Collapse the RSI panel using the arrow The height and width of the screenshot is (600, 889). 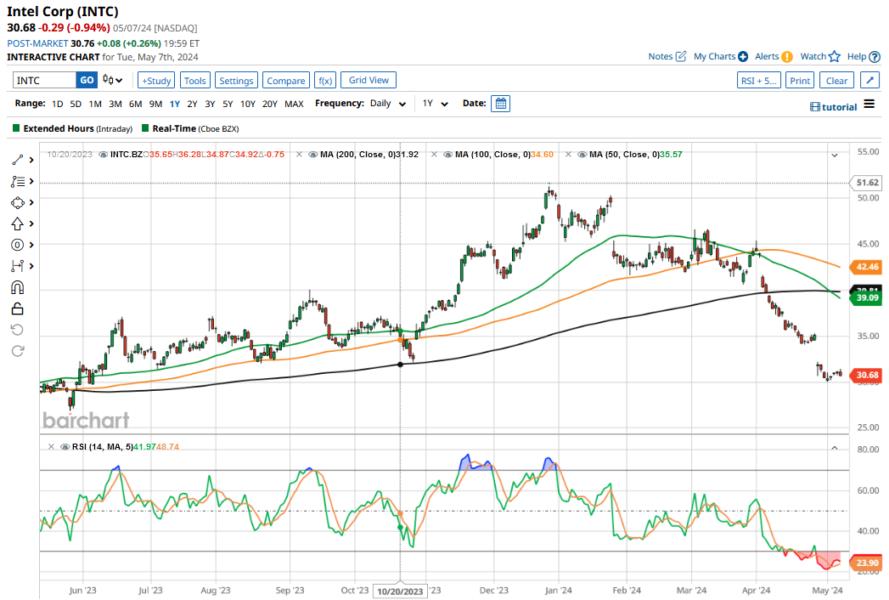tap(836, 447)
